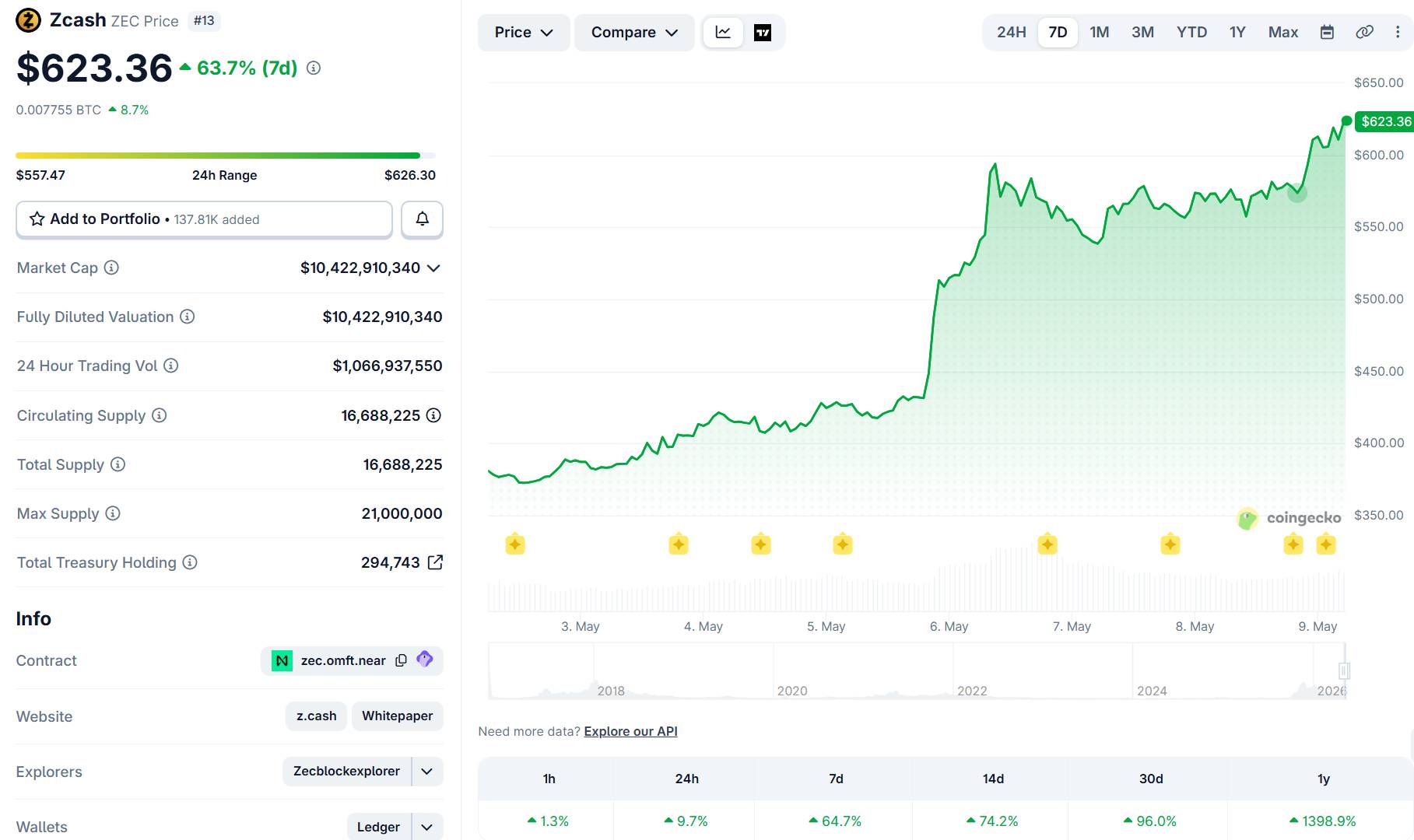Click the 0.007755 BTC price text
This screenshot has height=840, width=1414.
click(58, 110)
